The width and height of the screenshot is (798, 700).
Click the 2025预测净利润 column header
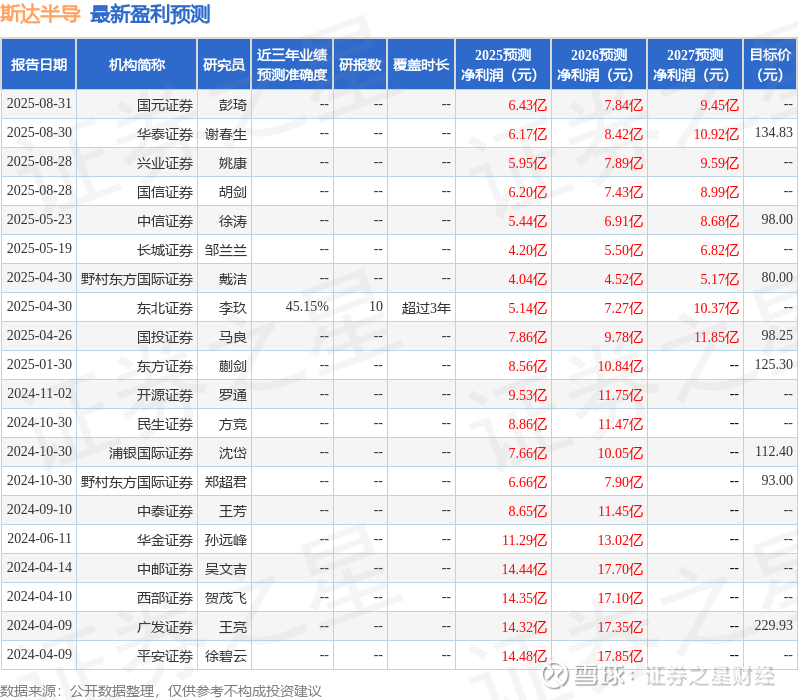point(503,65)
